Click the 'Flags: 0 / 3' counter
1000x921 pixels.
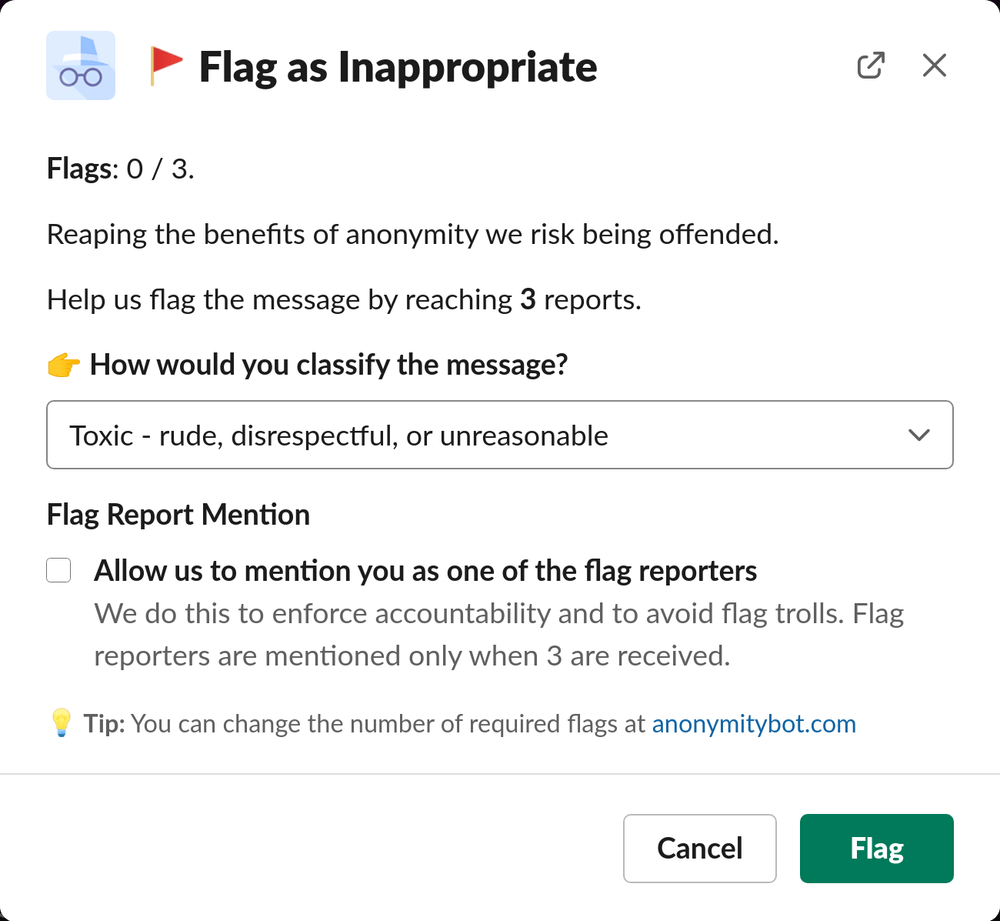(x=118, y=168)
